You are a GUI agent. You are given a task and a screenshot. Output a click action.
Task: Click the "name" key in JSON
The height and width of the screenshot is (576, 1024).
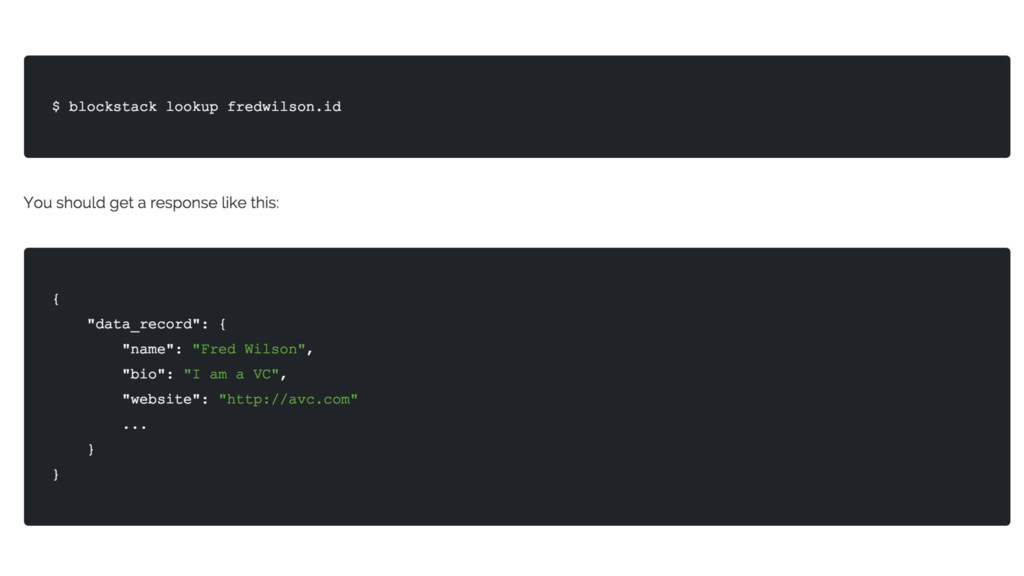tap(148, 349)
